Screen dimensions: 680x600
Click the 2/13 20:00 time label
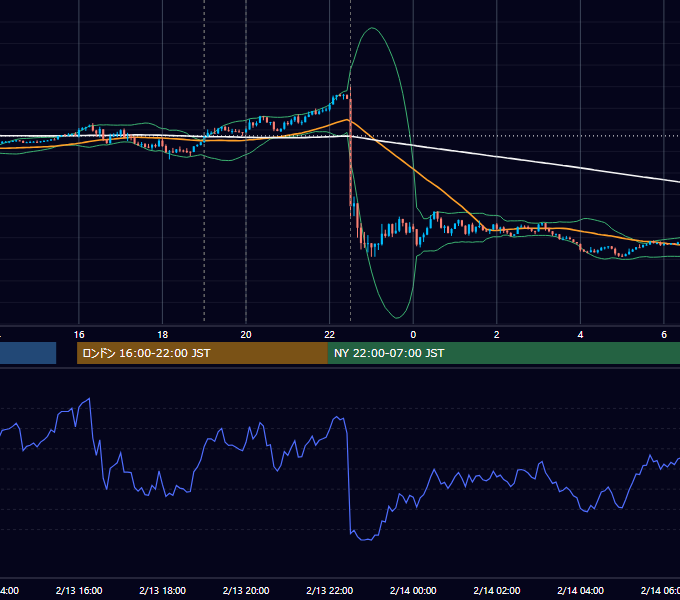coord(246,590)
